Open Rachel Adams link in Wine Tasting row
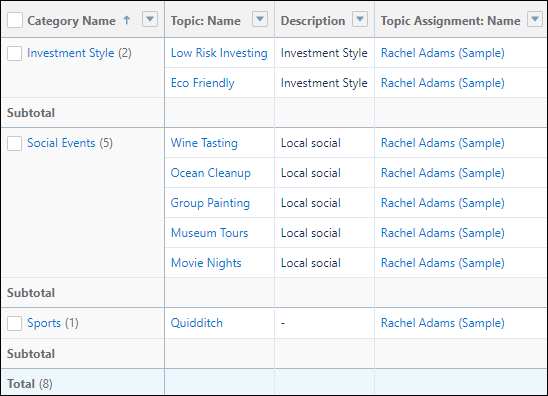 point(443,143)
